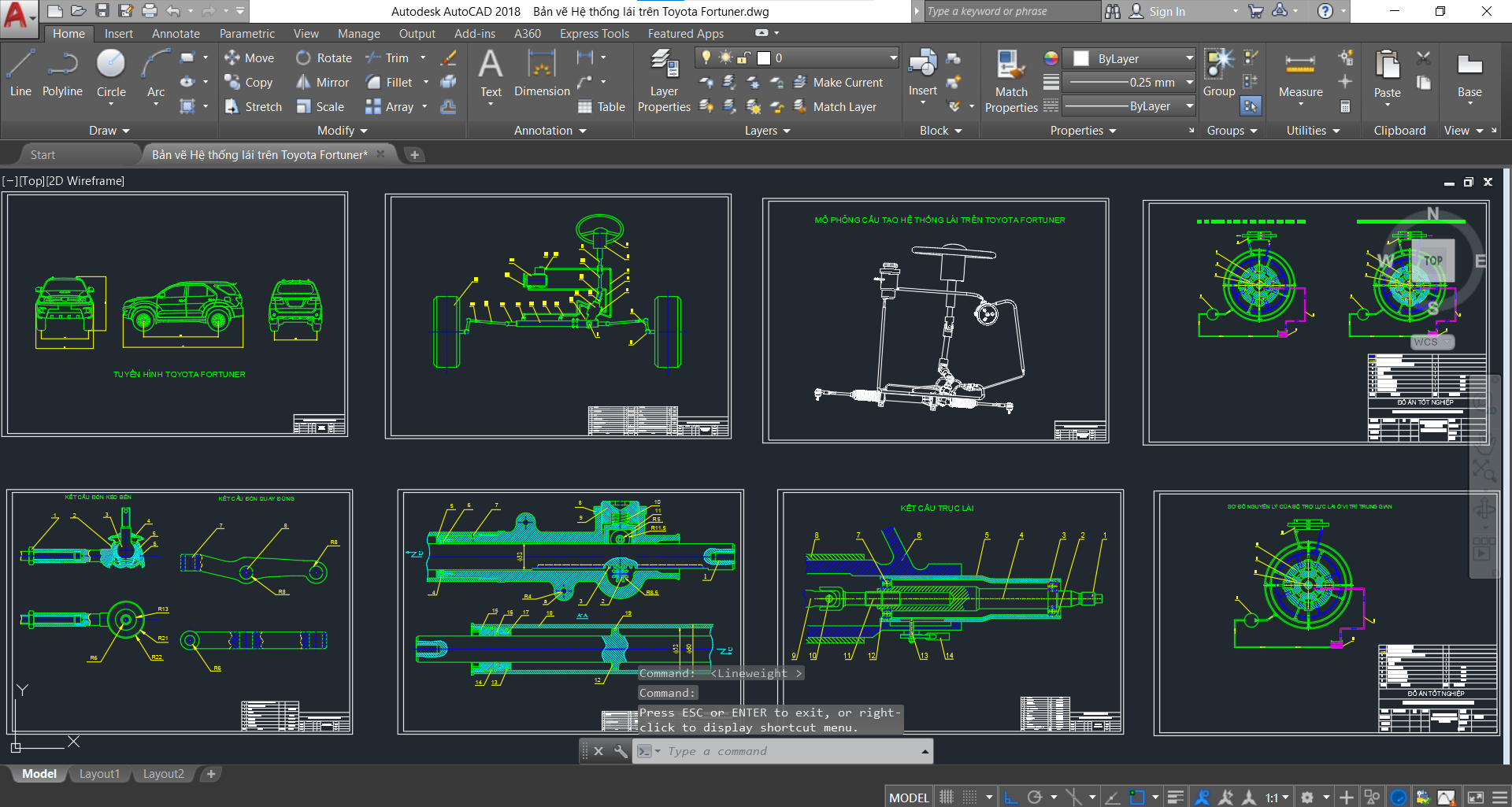
Task: Activate the Scale tool
Action: coord(320,106)
